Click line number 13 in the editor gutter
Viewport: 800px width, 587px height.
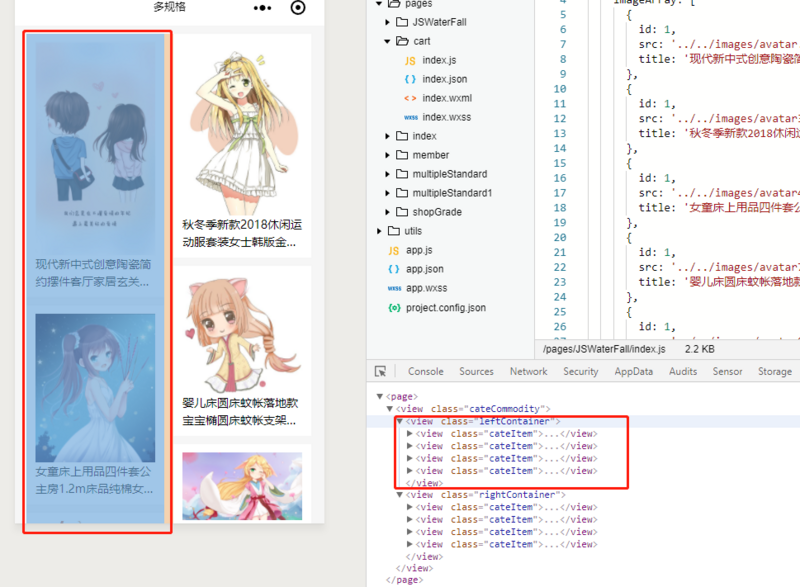(560, 134)
